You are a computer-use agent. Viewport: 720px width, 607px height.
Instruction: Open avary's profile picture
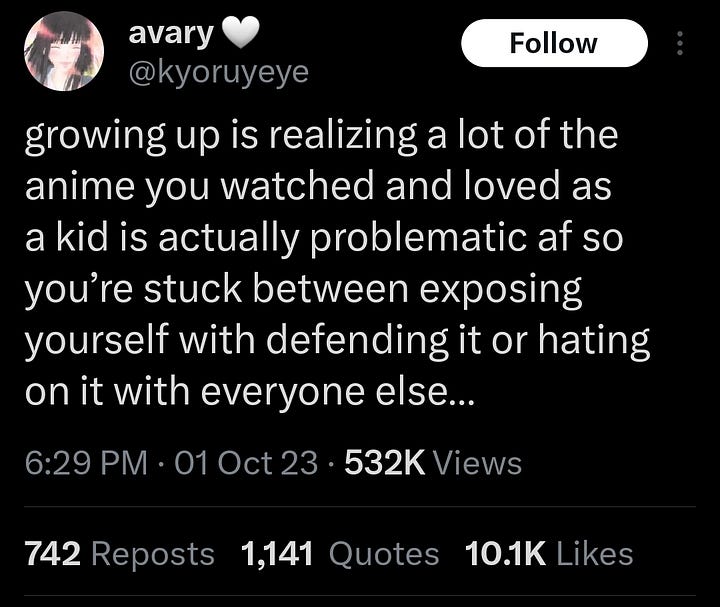pyautogui.click(x=64, y=51)
